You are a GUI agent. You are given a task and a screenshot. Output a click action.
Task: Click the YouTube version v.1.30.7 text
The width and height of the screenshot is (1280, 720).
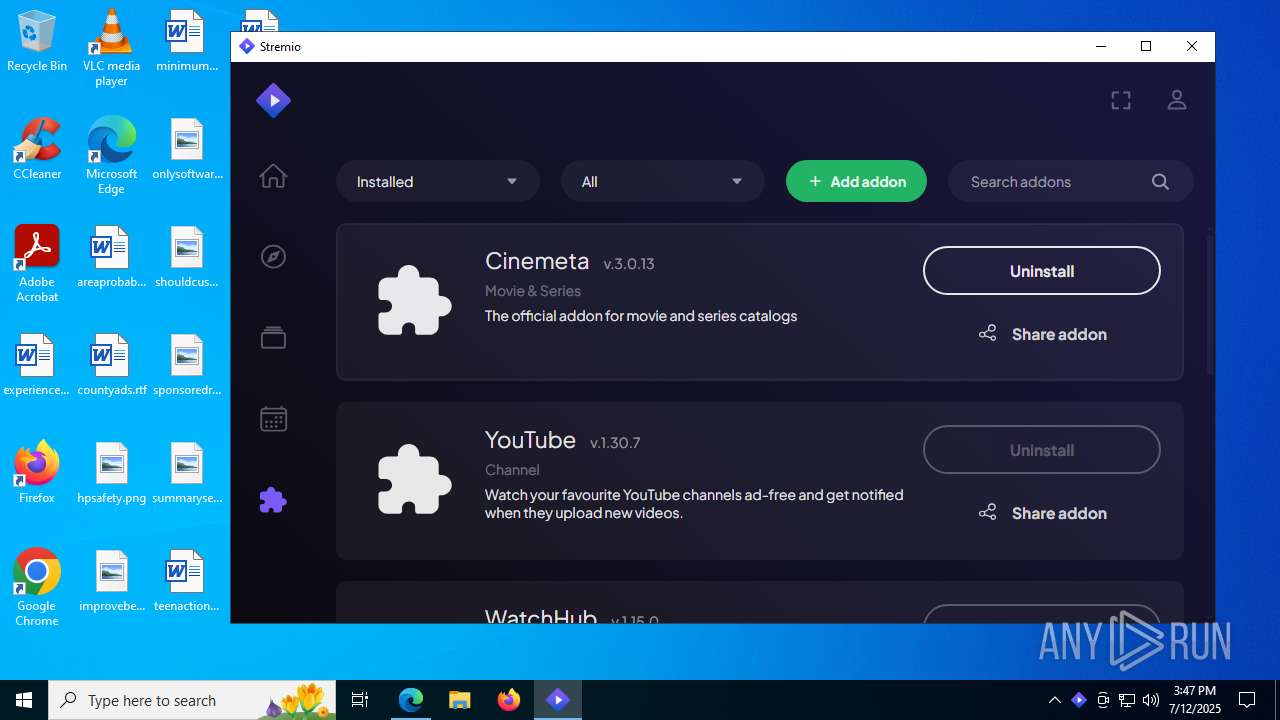(615, 443)
